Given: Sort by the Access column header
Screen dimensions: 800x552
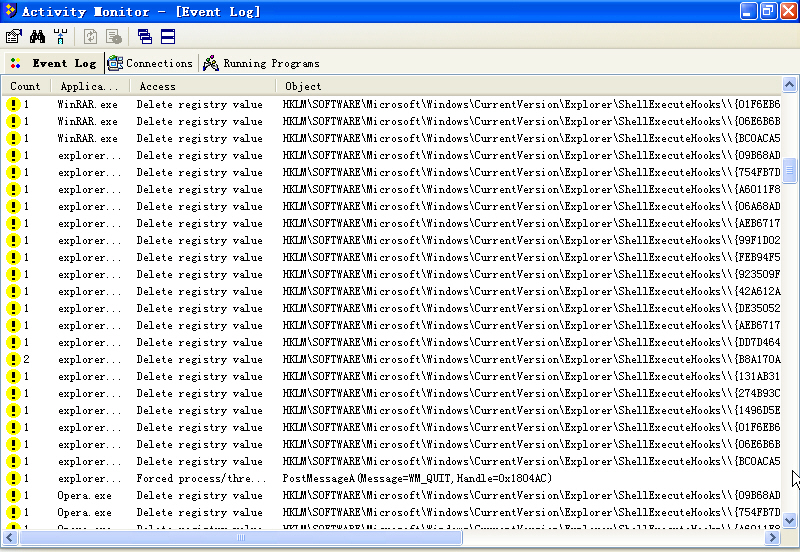Looking at the screenshot, I should coord(203,86).
